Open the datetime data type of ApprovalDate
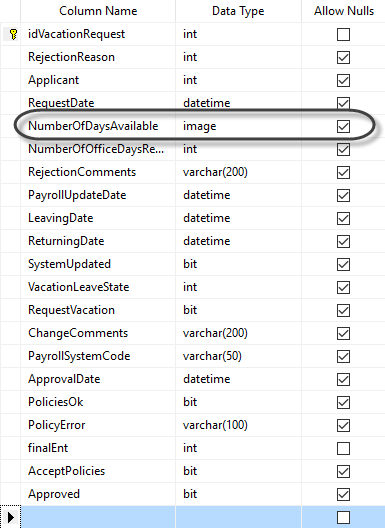Viewport: 385px width, 528px height. point(238,379)
